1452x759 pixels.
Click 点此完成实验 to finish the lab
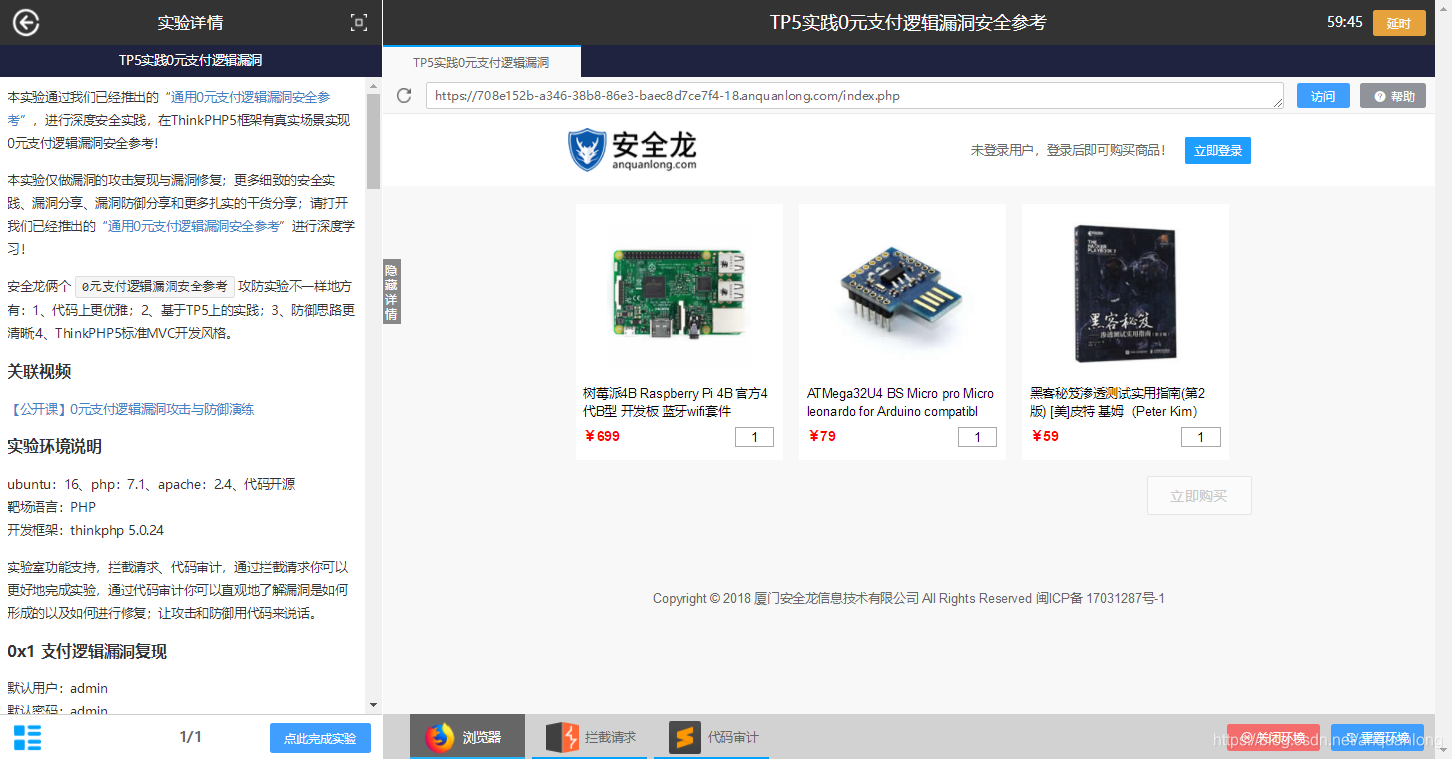320,738
